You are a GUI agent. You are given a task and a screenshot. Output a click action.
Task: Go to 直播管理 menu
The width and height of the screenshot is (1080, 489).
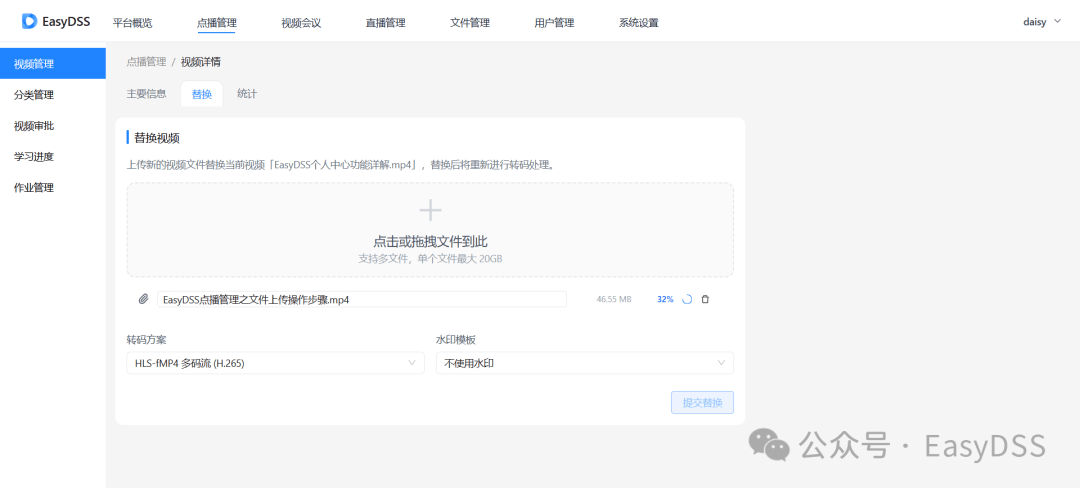tap(385, 23)
